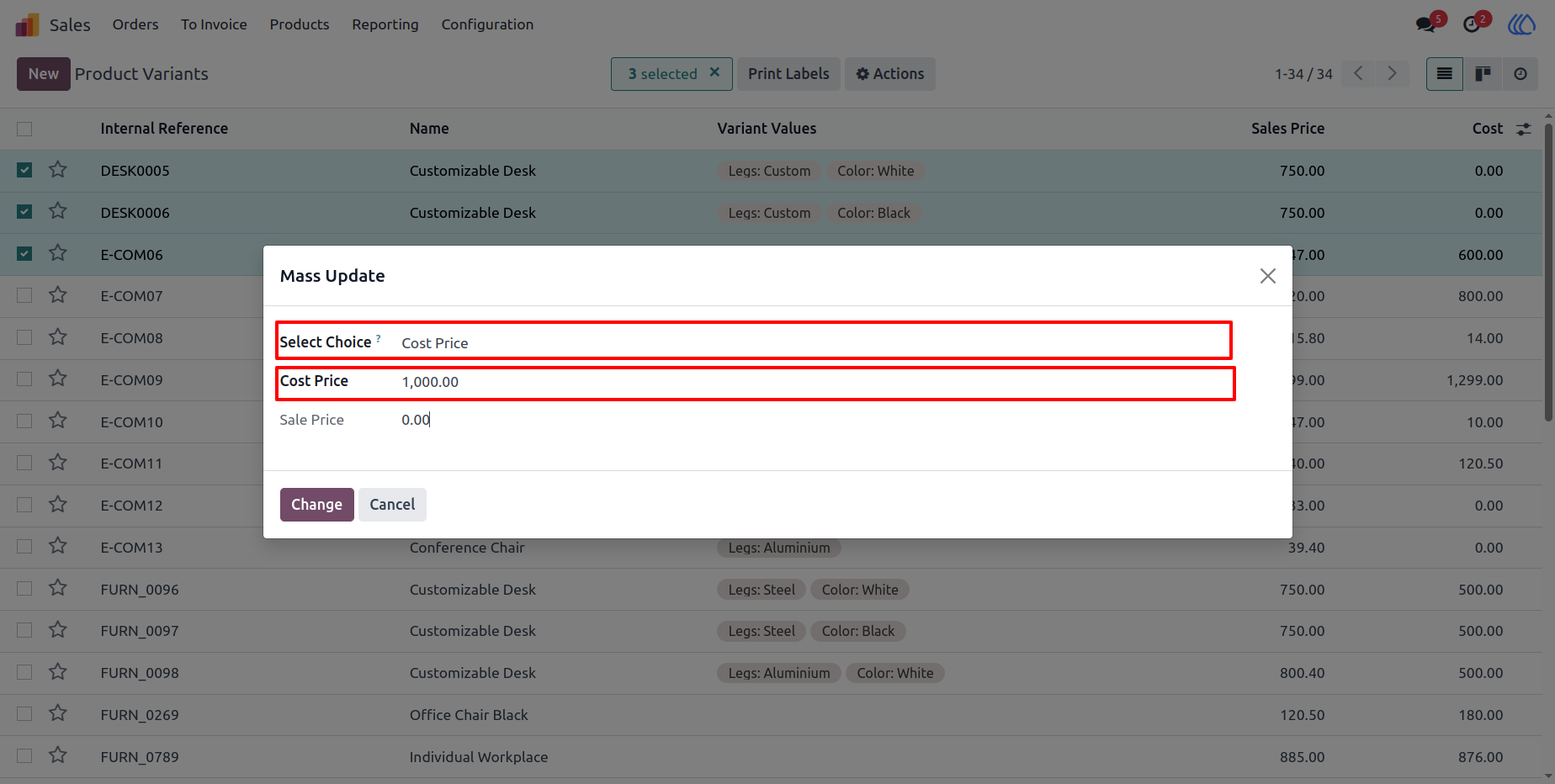The image size is (1555, 784).
Task: Open the Sales app home icon
Action: point(27,24)
